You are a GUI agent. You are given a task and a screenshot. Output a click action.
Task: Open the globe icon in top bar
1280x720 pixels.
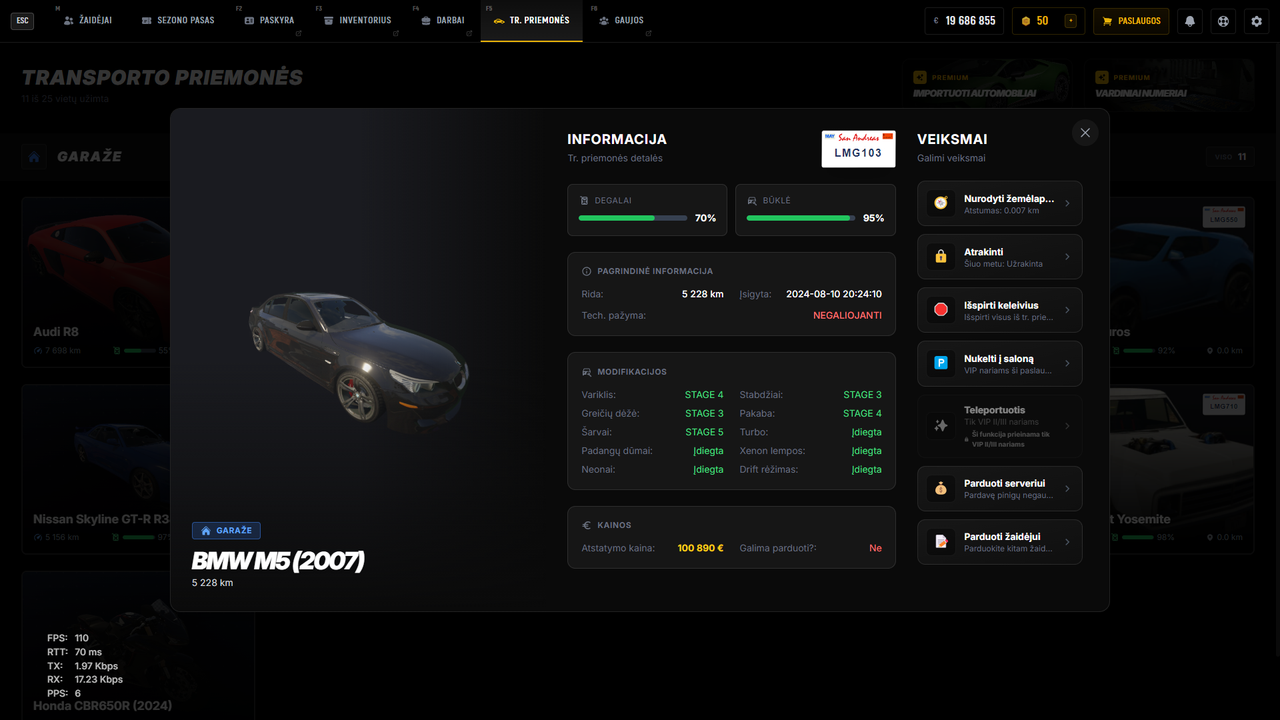pyautogui.click(x=1224, y=20)
